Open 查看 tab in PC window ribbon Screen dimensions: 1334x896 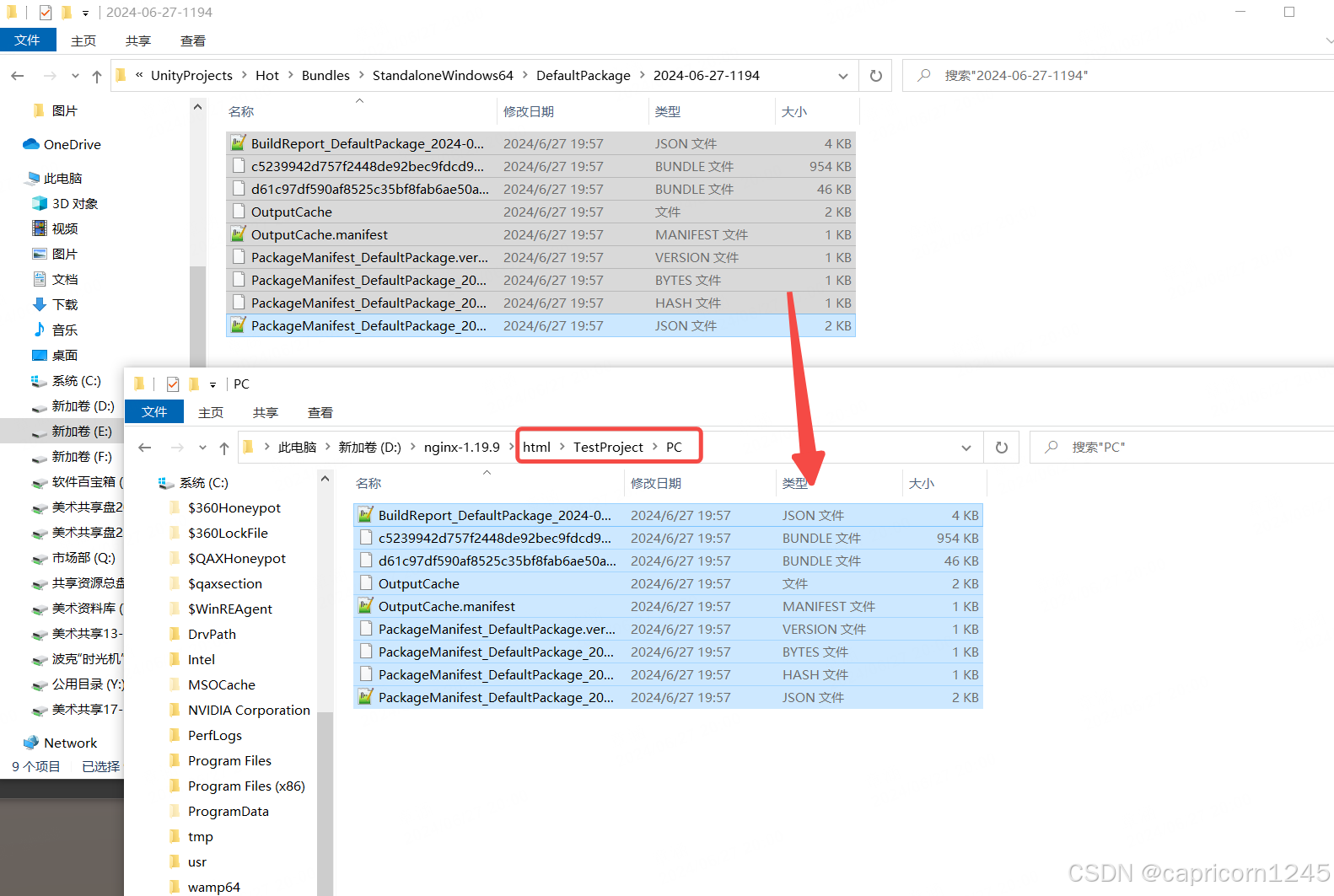click(320, 413)
